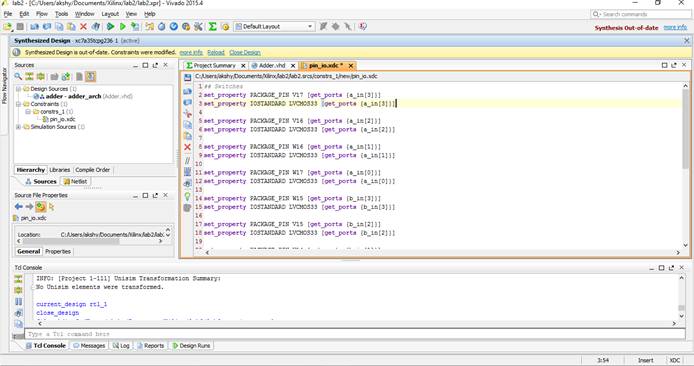This screenshot has width=694, height=366.
Task: Maximize the Sources panel
Action: click(145, 65)
